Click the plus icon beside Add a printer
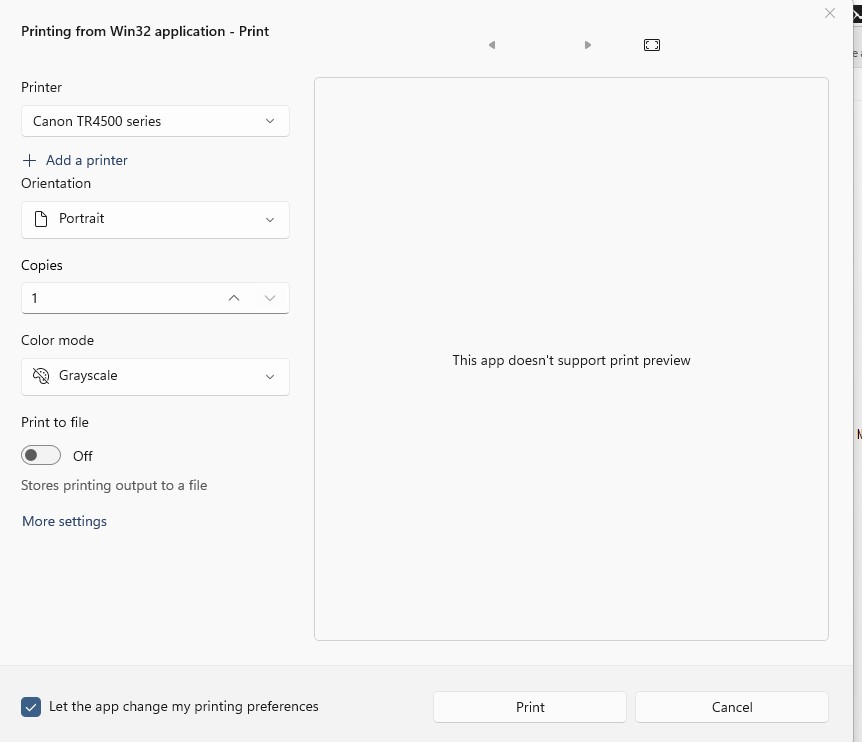Screen dimensions: 862x742 click(29, 160)
